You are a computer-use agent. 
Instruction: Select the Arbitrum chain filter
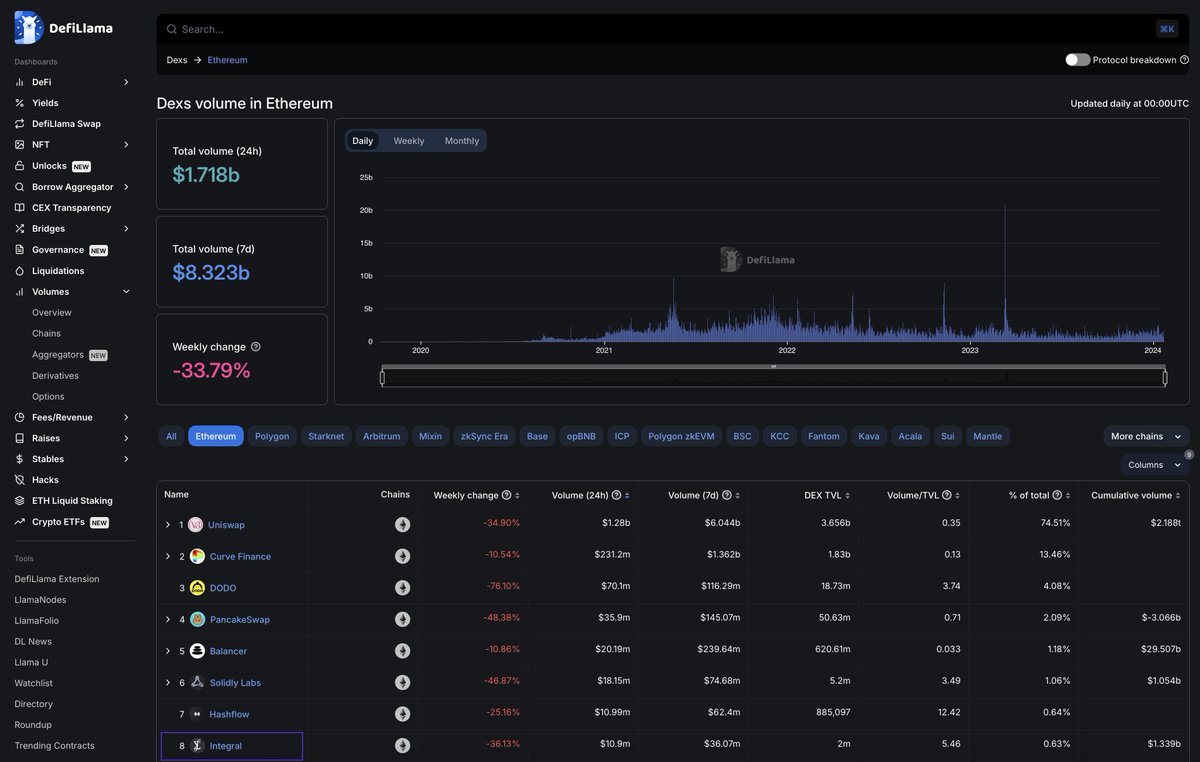pyautogui.click(x=381, y=436)
